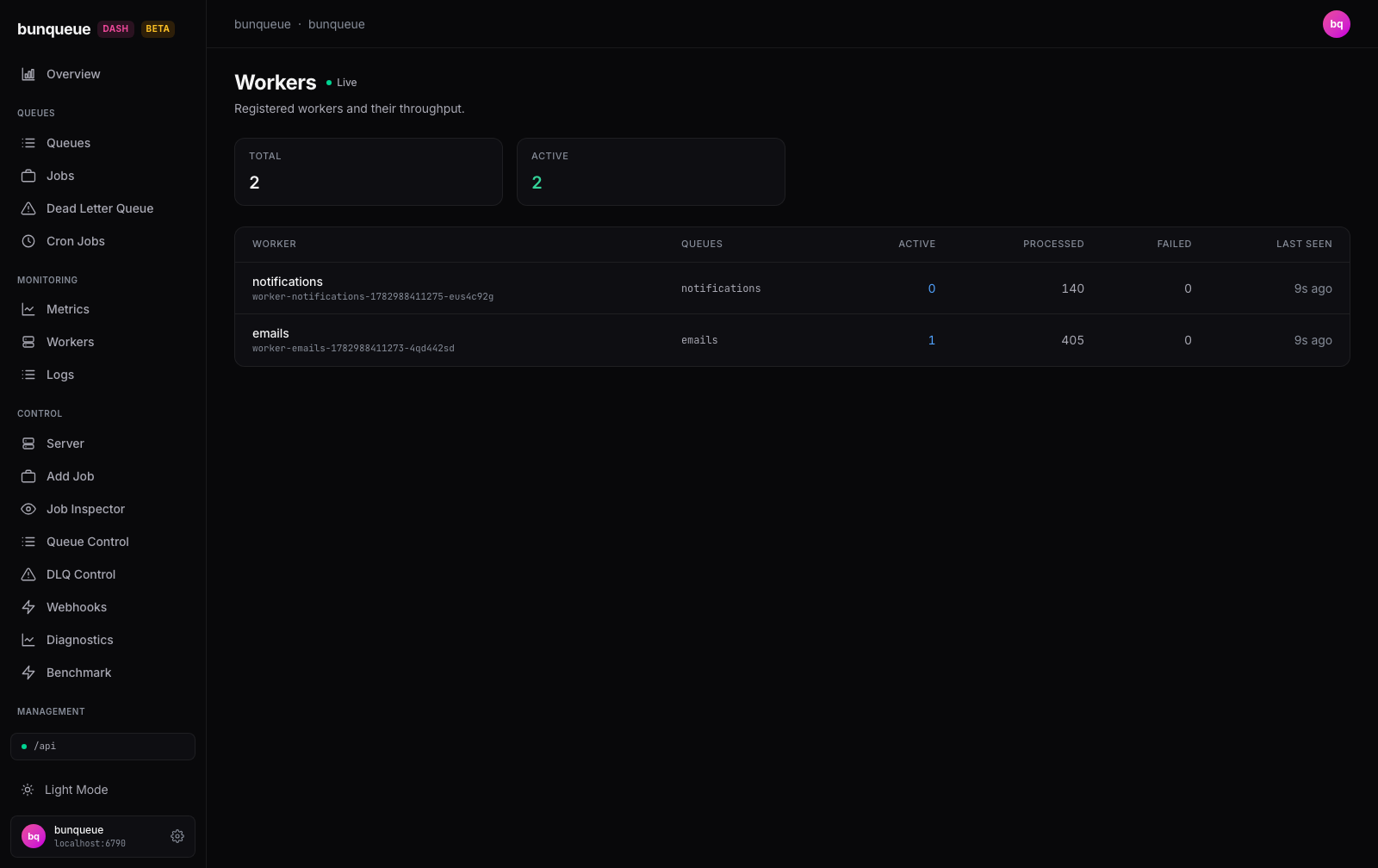Viewport: 1378px width, 868px height.
Task: Open the settings gear beside bunqueue localhost
Action: click(x=177, y=836)
